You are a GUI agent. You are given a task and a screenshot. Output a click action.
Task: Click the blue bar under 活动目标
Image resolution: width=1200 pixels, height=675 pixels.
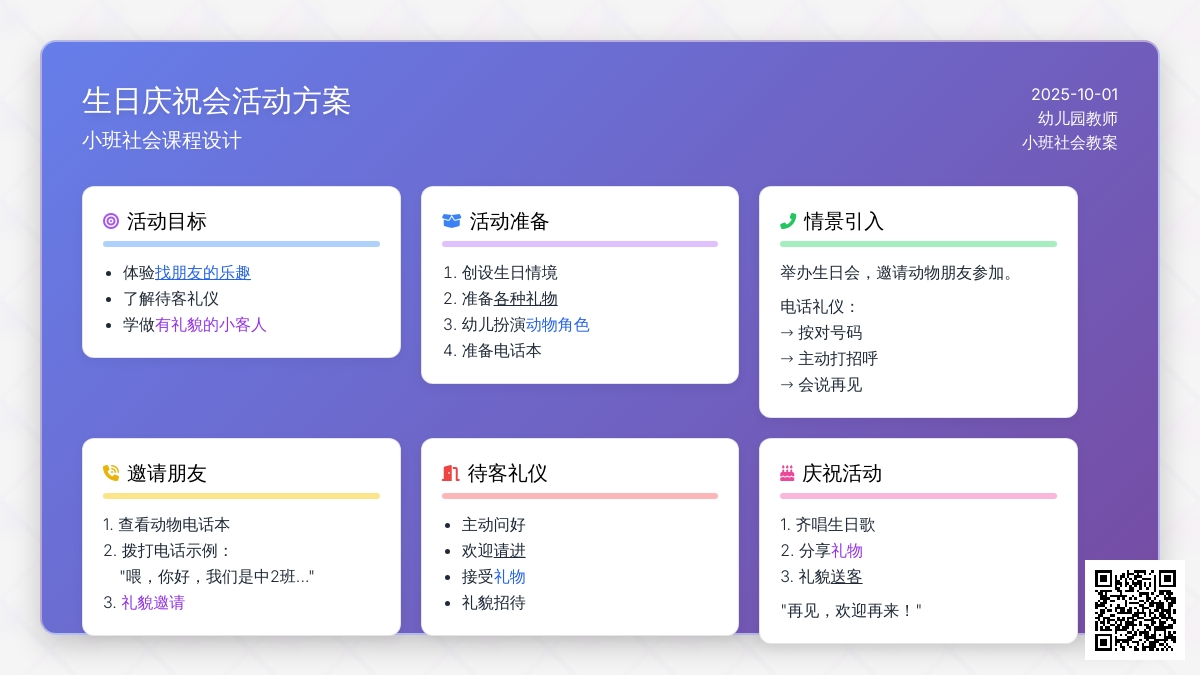(x=241, y=244)
